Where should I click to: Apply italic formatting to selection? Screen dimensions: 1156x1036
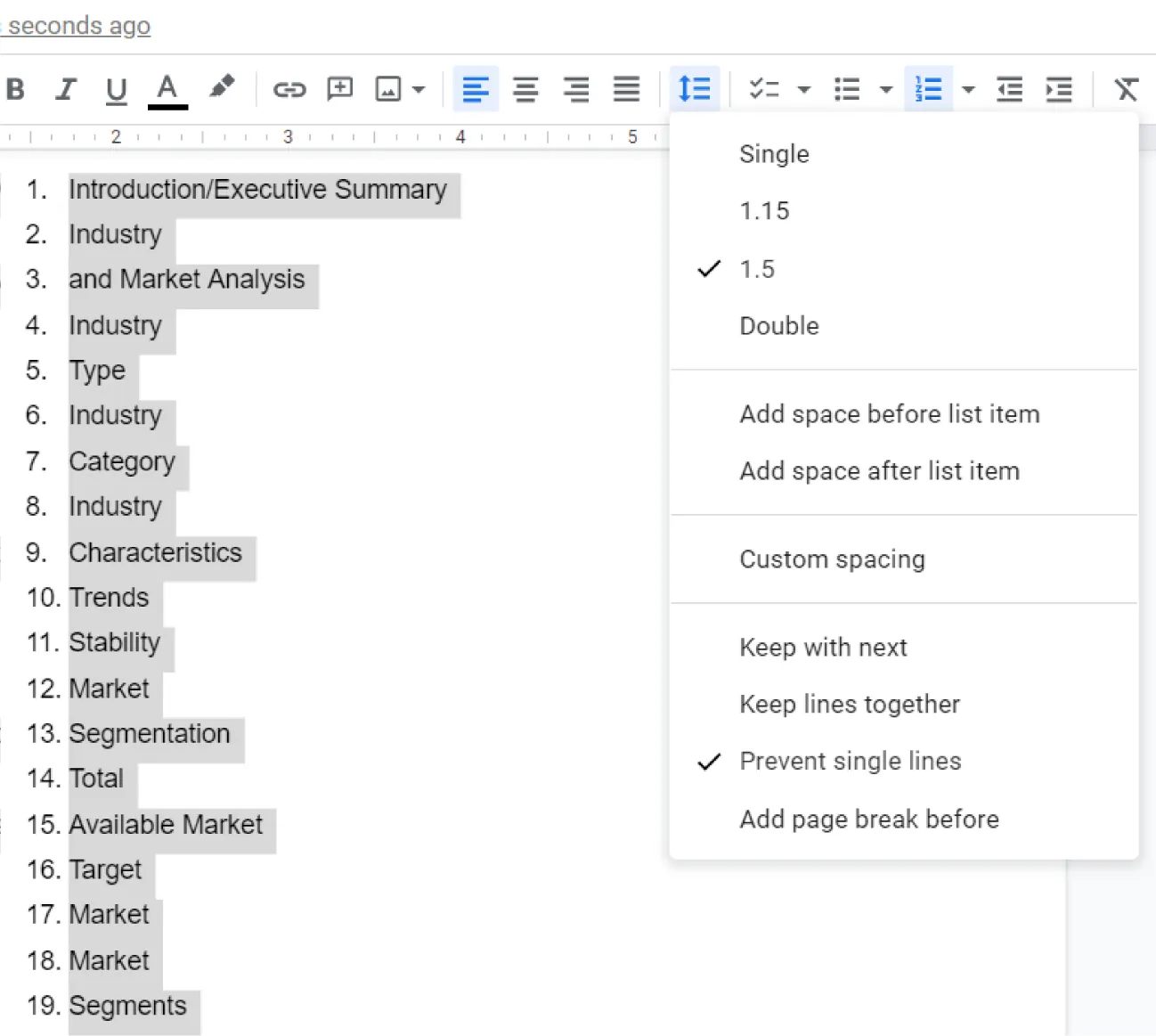(65, 89)
